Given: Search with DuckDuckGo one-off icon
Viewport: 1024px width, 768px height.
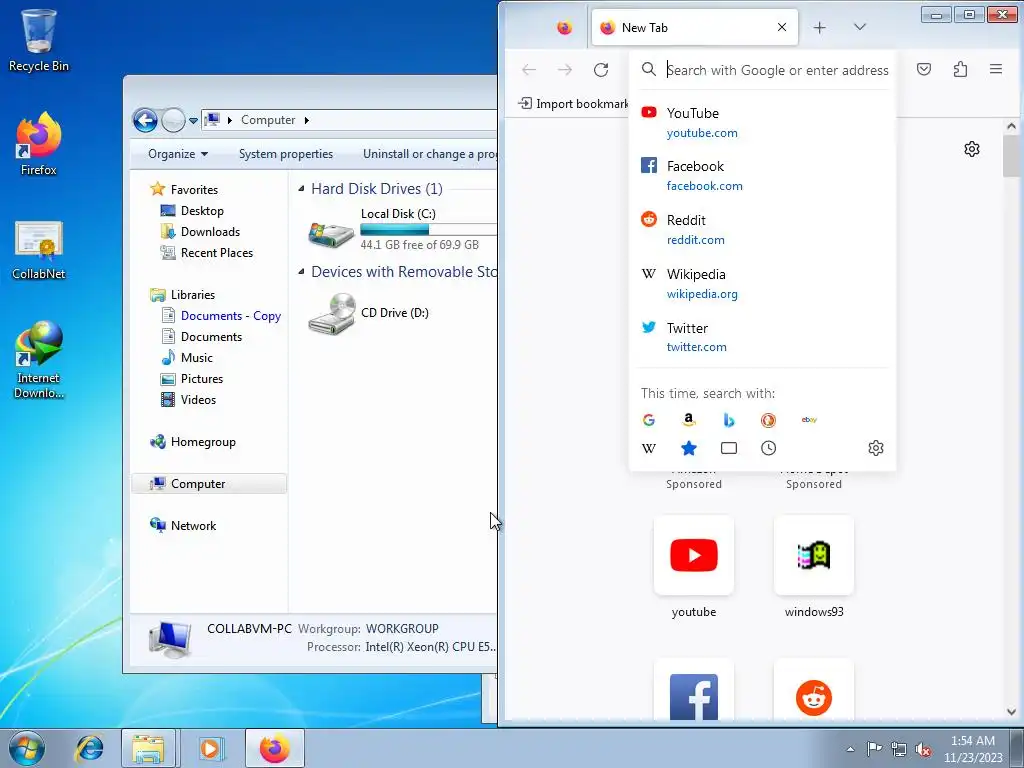Looking at the screenshot, I should click(x=769, y=420).
